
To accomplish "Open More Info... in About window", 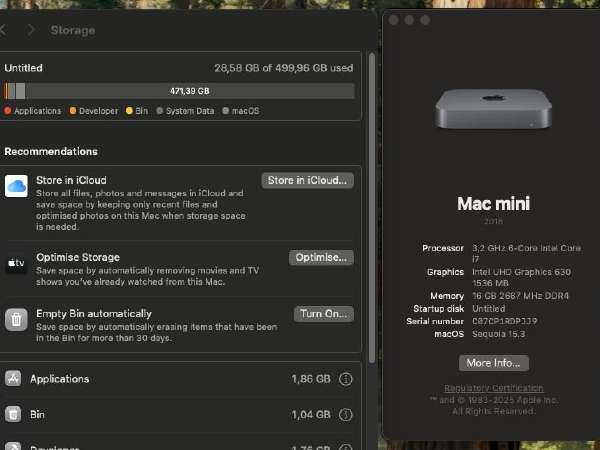I will (494, 363).
